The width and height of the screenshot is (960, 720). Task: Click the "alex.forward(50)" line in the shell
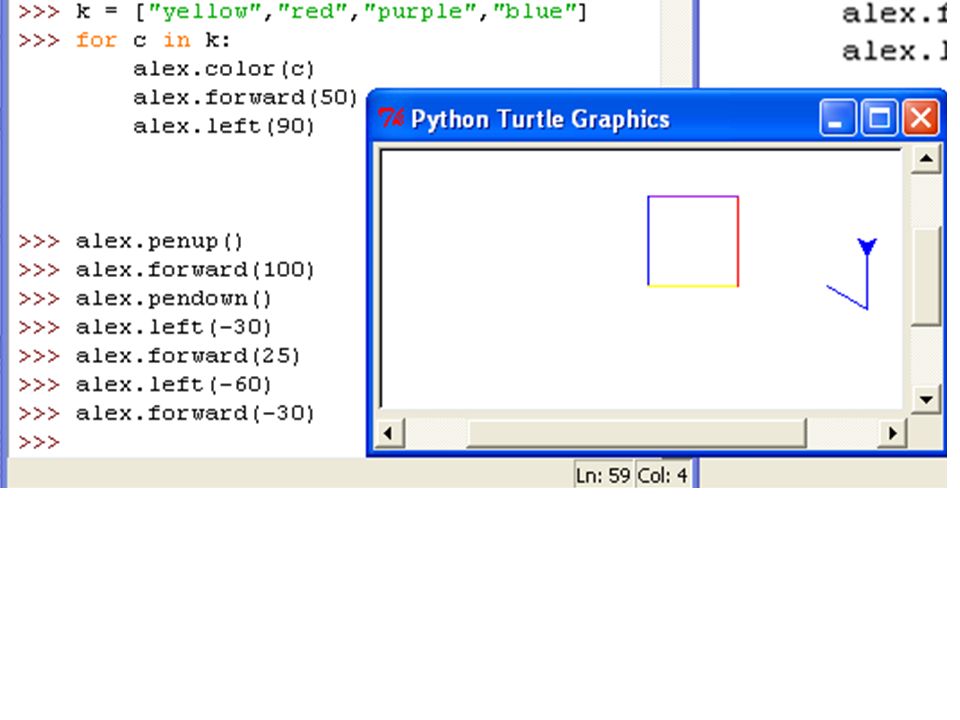tap(245, 97)
